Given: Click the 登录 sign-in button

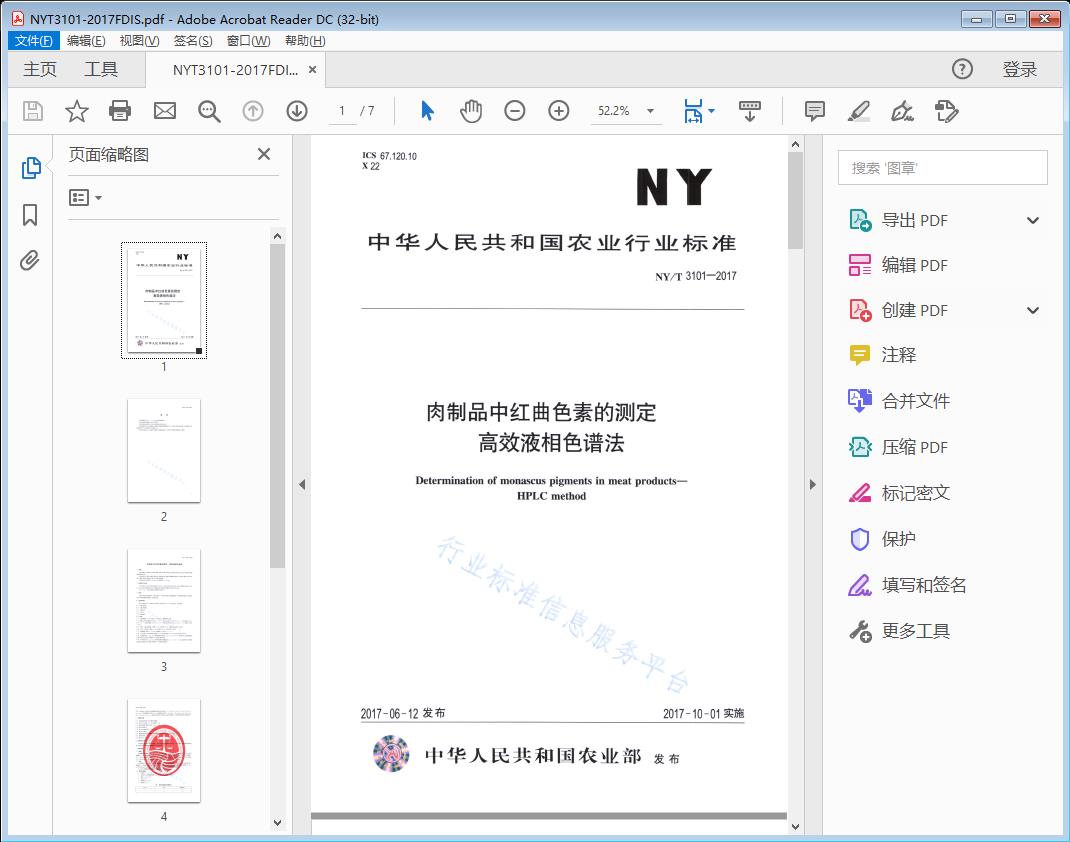Looking at the screenshot, I should point(1019,69).
